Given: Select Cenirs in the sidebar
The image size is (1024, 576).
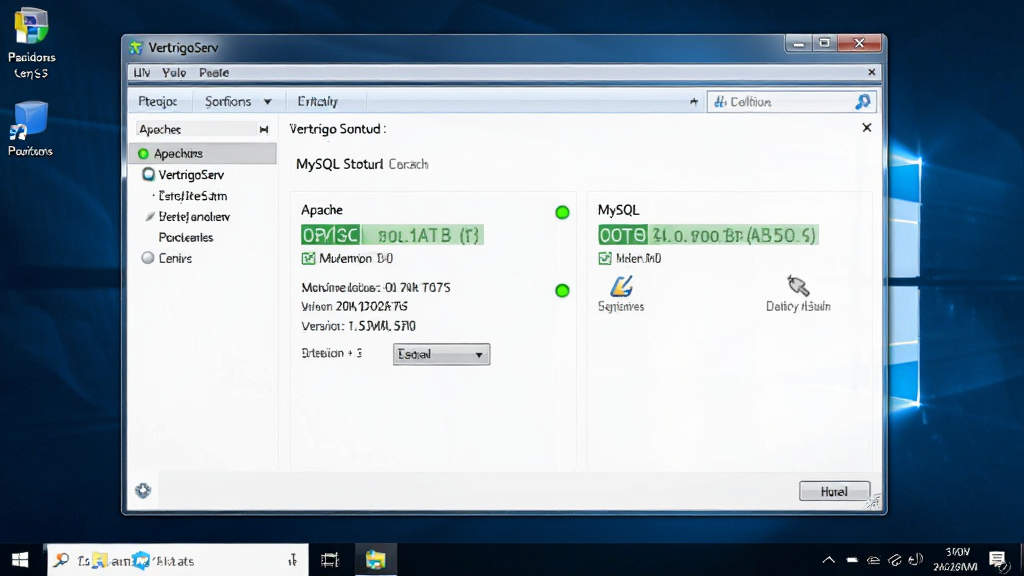Looking at the screenshot, I should (175, 259).
